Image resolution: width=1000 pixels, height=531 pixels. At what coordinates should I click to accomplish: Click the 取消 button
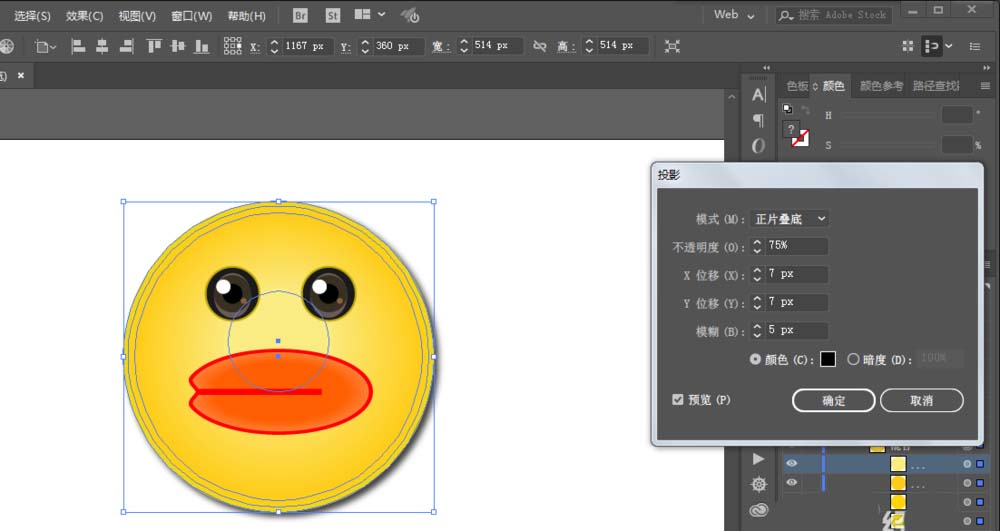tap(921, 400)
